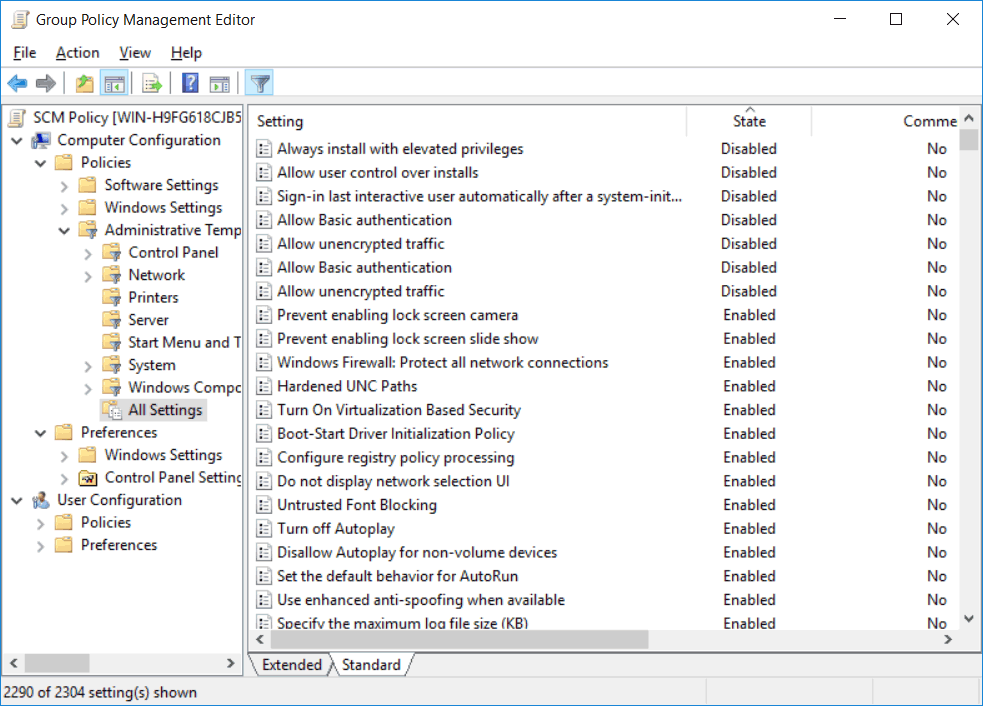Switch to the Extended tab
Image resolution: width=983 pixels, height=706 pixels.
tap(292, 665)
